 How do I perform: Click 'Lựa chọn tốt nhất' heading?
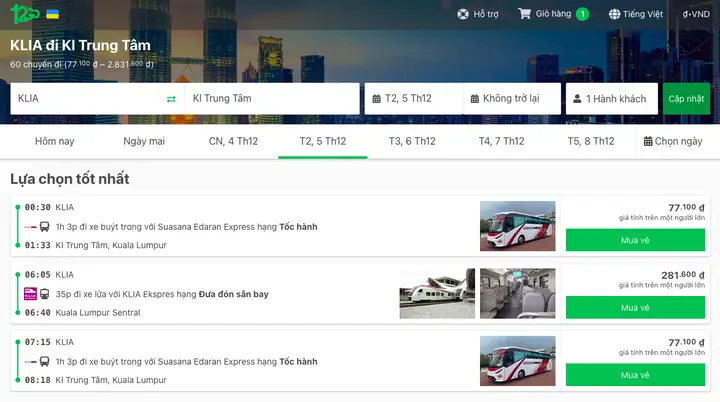70,179
